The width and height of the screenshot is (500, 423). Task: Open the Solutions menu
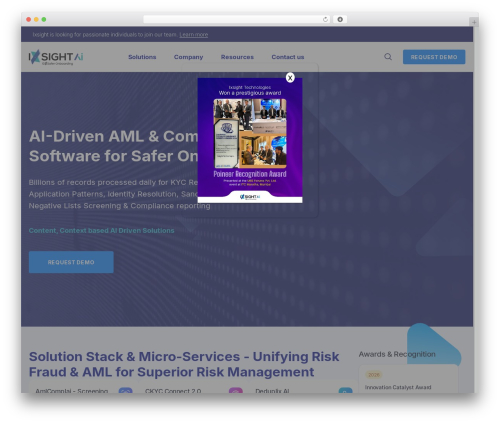[142, 57]
